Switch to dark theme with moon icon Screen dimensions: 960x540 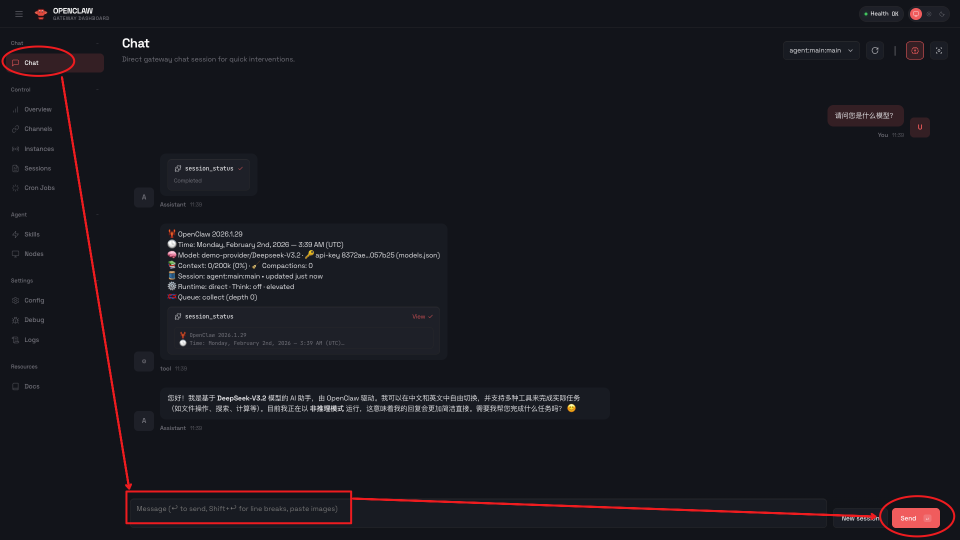941,14
